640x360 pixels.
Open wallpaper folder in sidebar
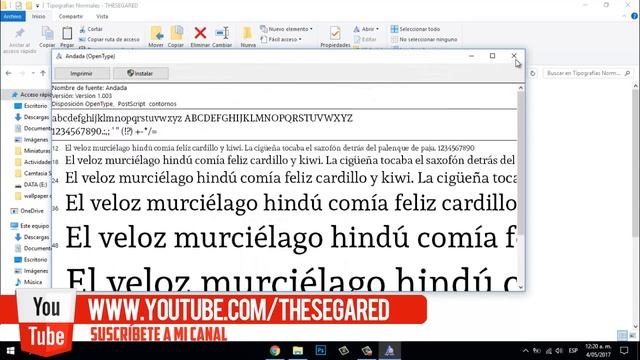(x=33, y=196)
